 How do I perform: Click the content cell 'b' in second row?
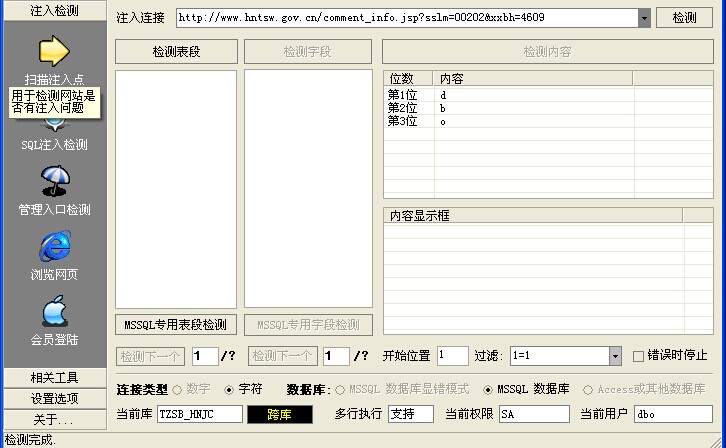[443, 108]
